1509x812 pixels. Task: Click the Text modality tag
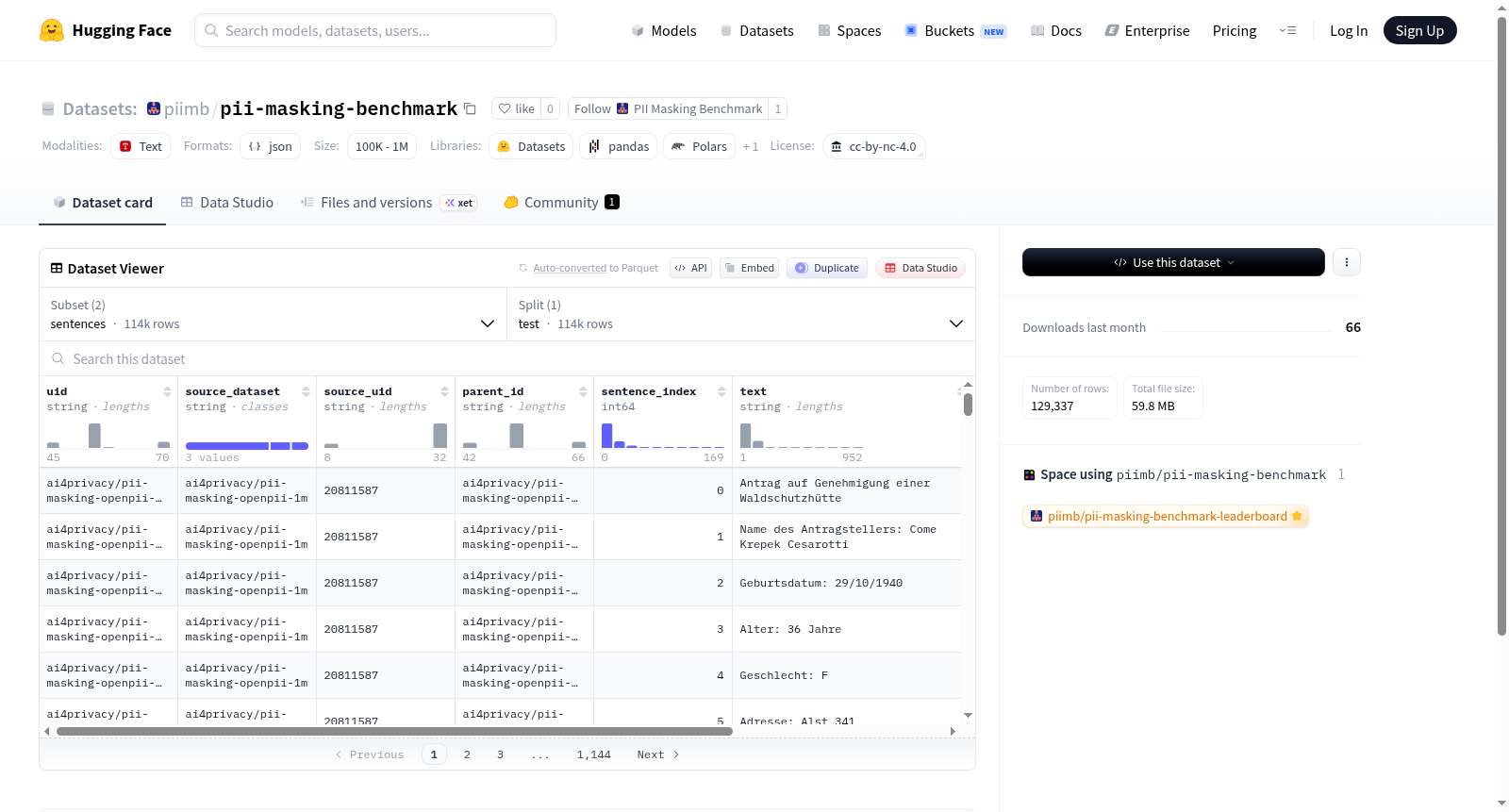(141, 146)
